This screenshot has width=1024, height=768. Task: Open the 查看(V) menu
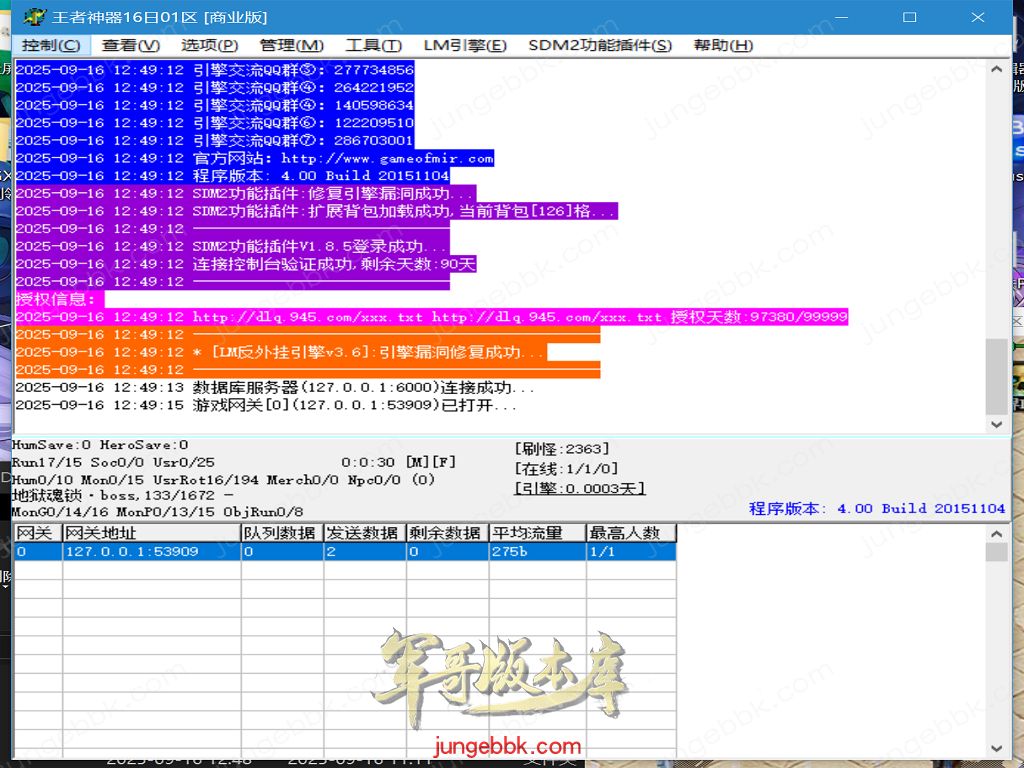(x=130, y=45)
